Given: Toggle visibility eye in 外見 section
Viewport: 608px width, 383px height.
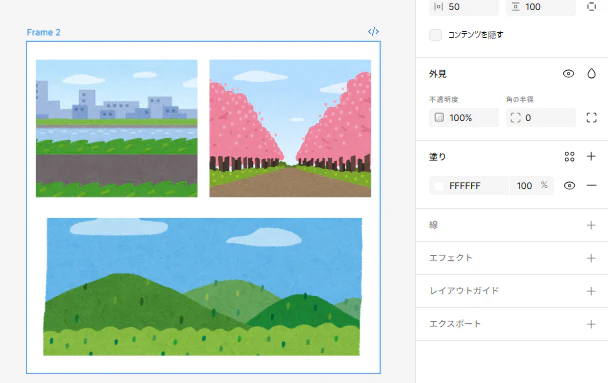Looking at the screenshot, I should coord(568,74).
